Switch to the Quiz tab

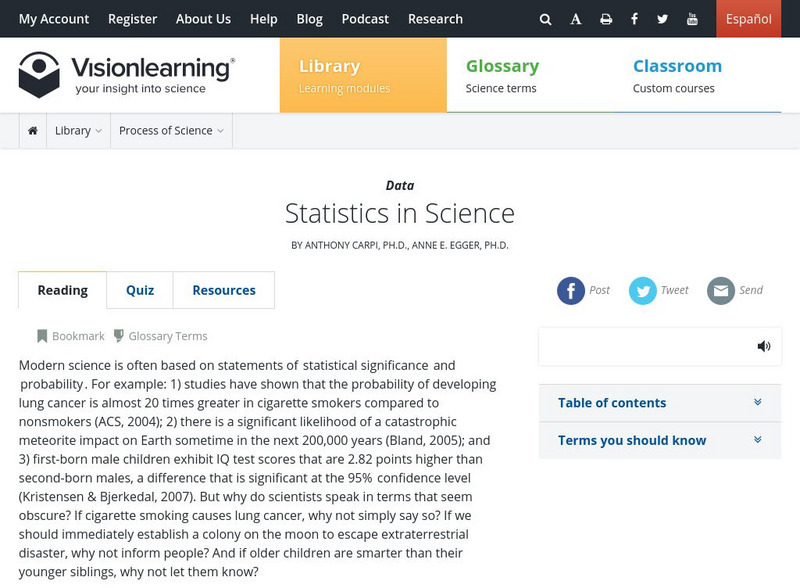[x=140, y=290]
